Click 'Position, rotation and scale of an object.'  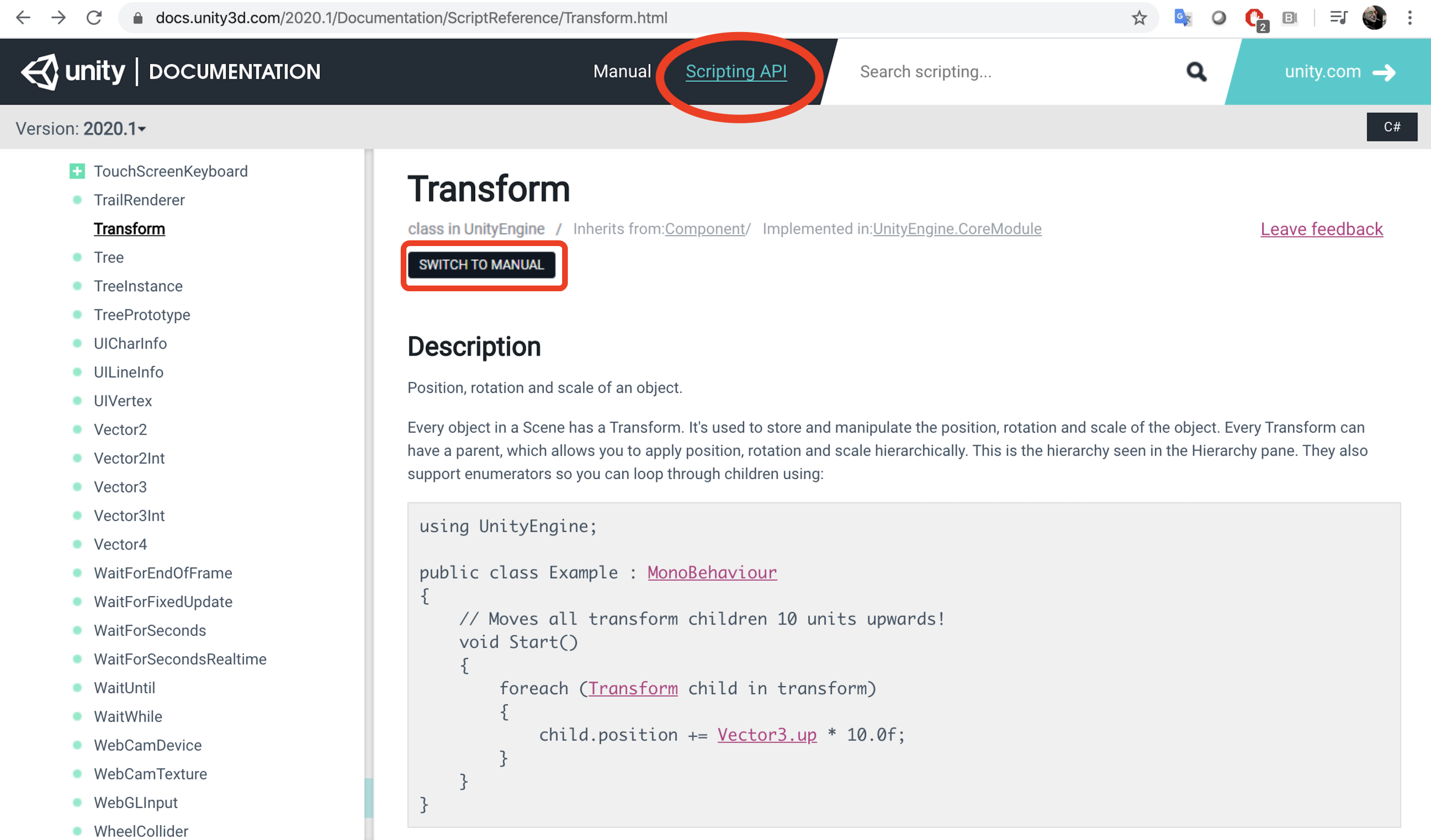click(x=545, y=388)
